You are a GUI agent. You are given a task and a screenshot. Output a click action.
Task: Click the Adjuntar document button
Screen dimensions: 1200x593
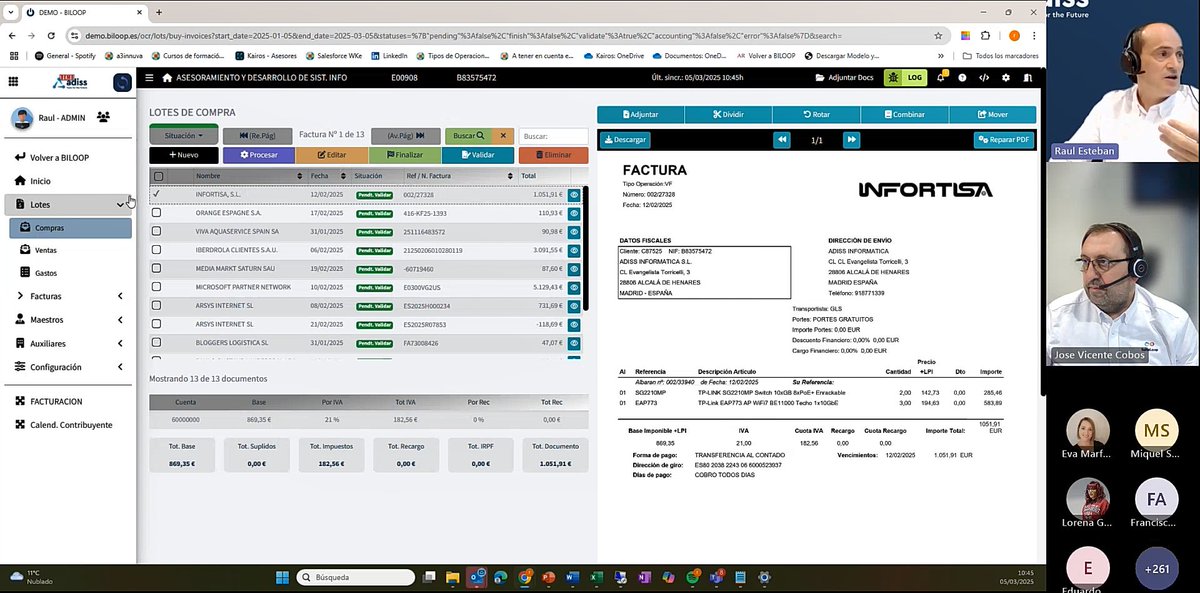(x=640, y=114)
